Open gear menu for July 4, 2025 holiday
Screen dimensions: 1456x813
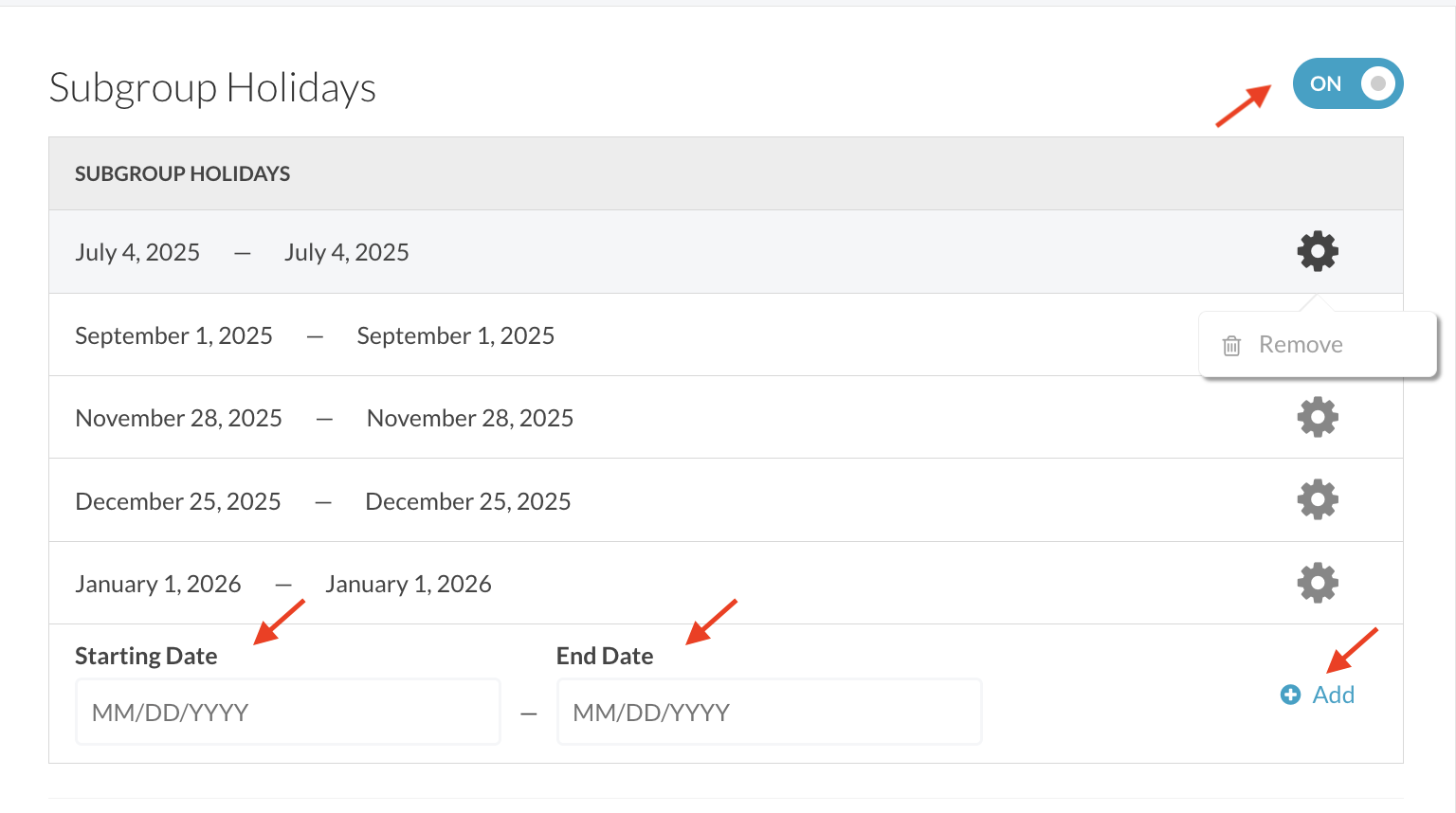tap(1318, 251)
